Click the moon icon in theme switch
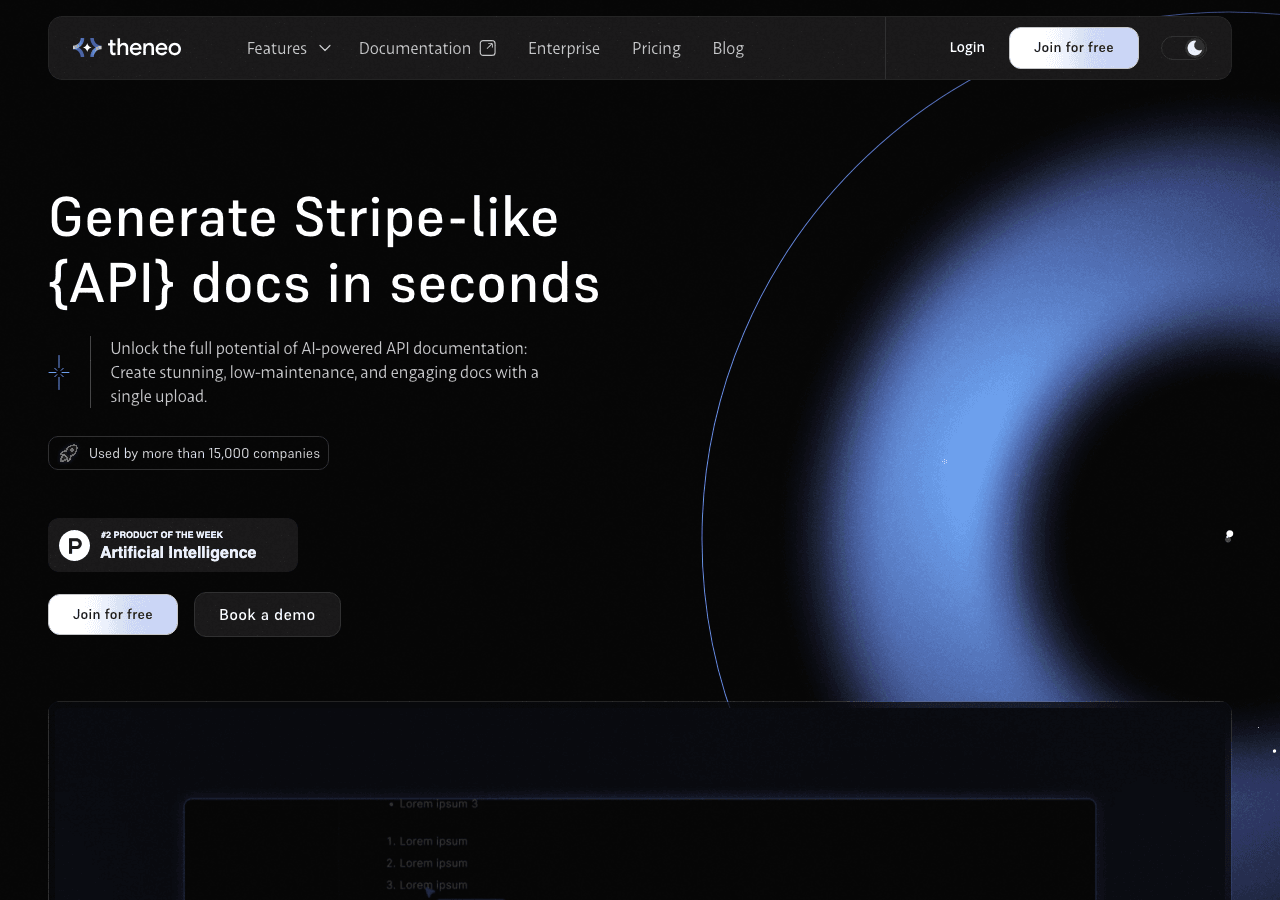This screenshot has height=900, width=1280. click(1195, 48)
